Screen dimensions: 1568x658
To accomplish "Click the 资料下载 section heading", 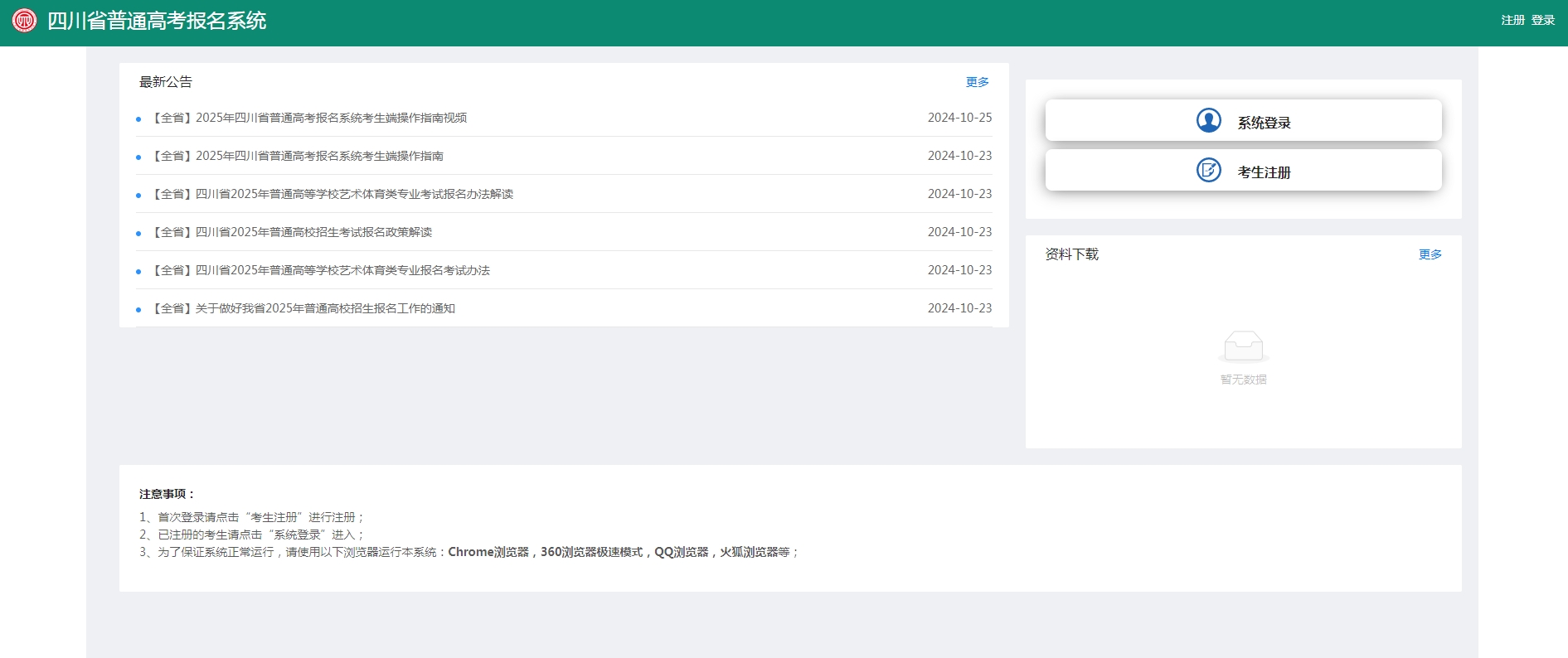I will [1071, 254].
